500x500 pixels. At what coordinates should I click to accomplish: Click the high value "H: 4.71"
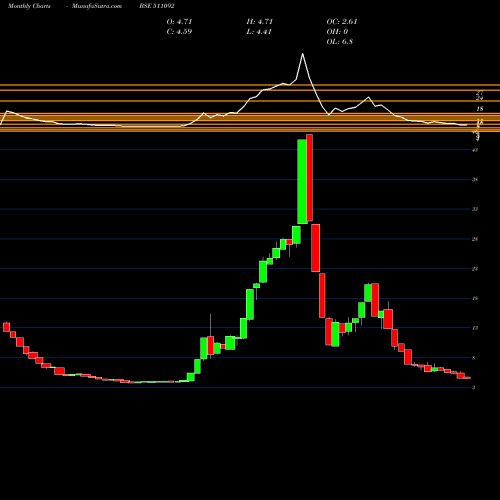[x=260, y=22]
